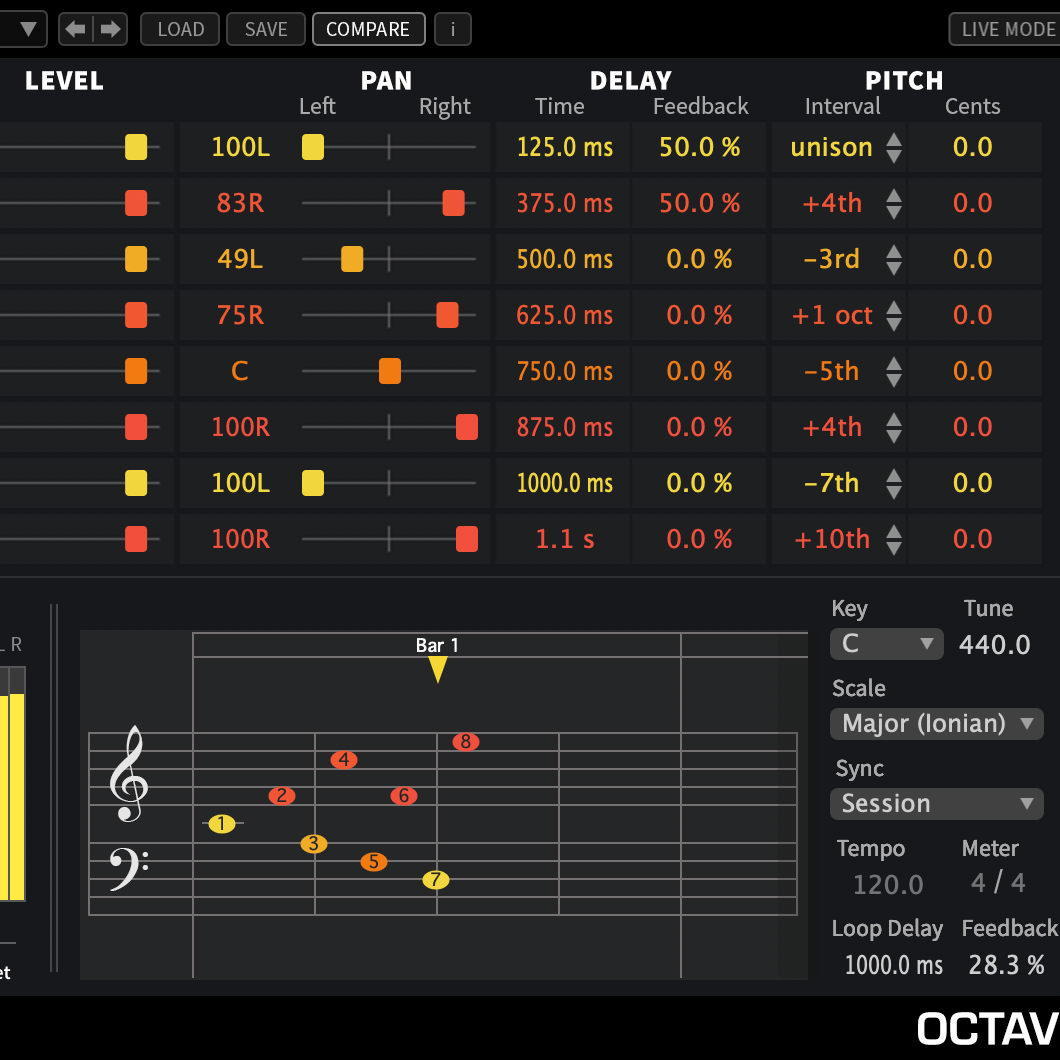This screenshot has width=1060, height=1060.
Task: Enable LIVE MODE
Action: point(1012,29)
